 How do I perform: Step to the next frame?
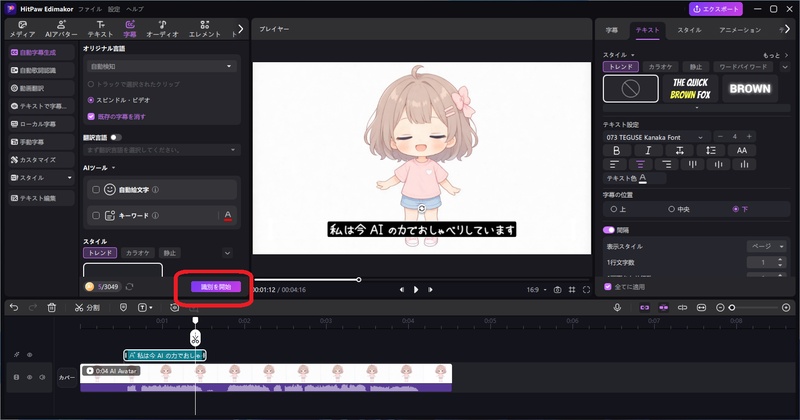point(430,289)
